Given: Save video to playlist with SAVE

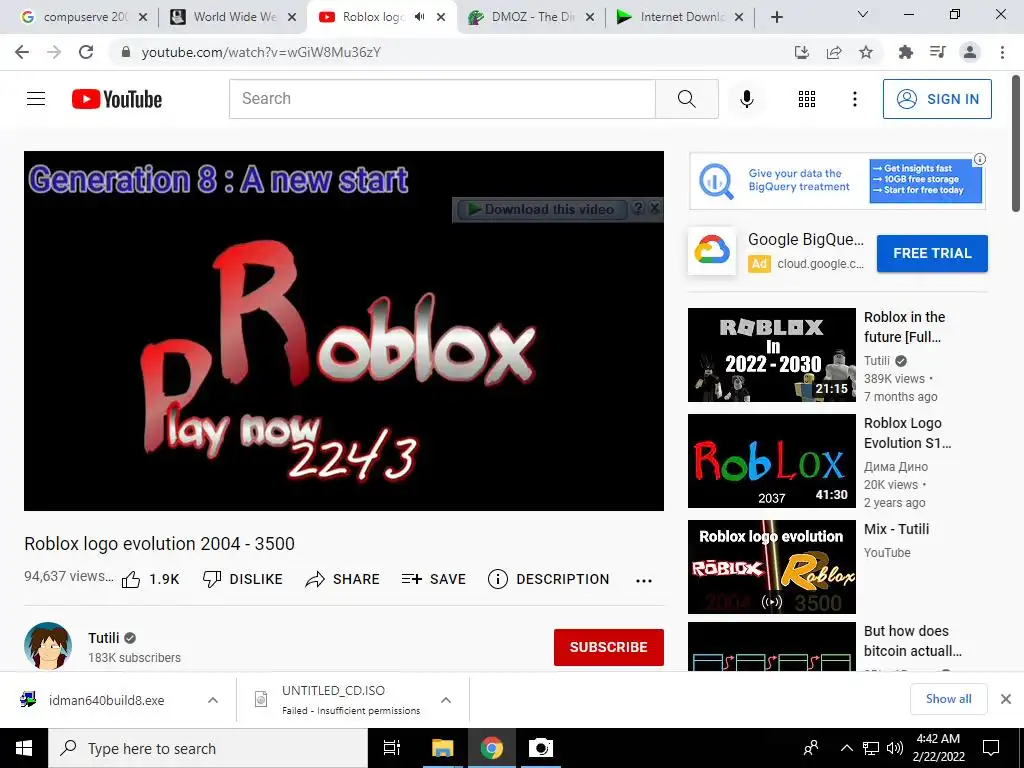Looking at the screenshot, I should point(434,579).
